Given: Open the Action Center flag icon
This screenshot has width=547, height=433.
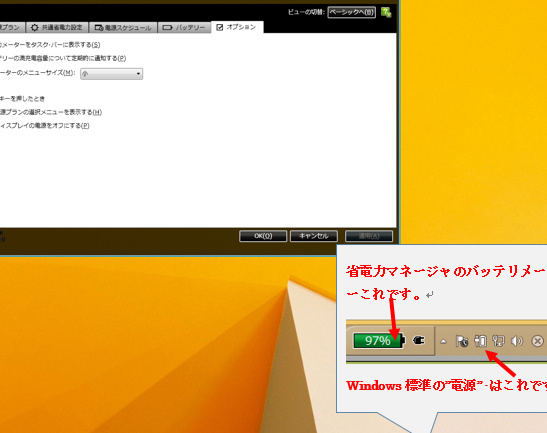Looking at the screenshot, I should click(462, 341).
